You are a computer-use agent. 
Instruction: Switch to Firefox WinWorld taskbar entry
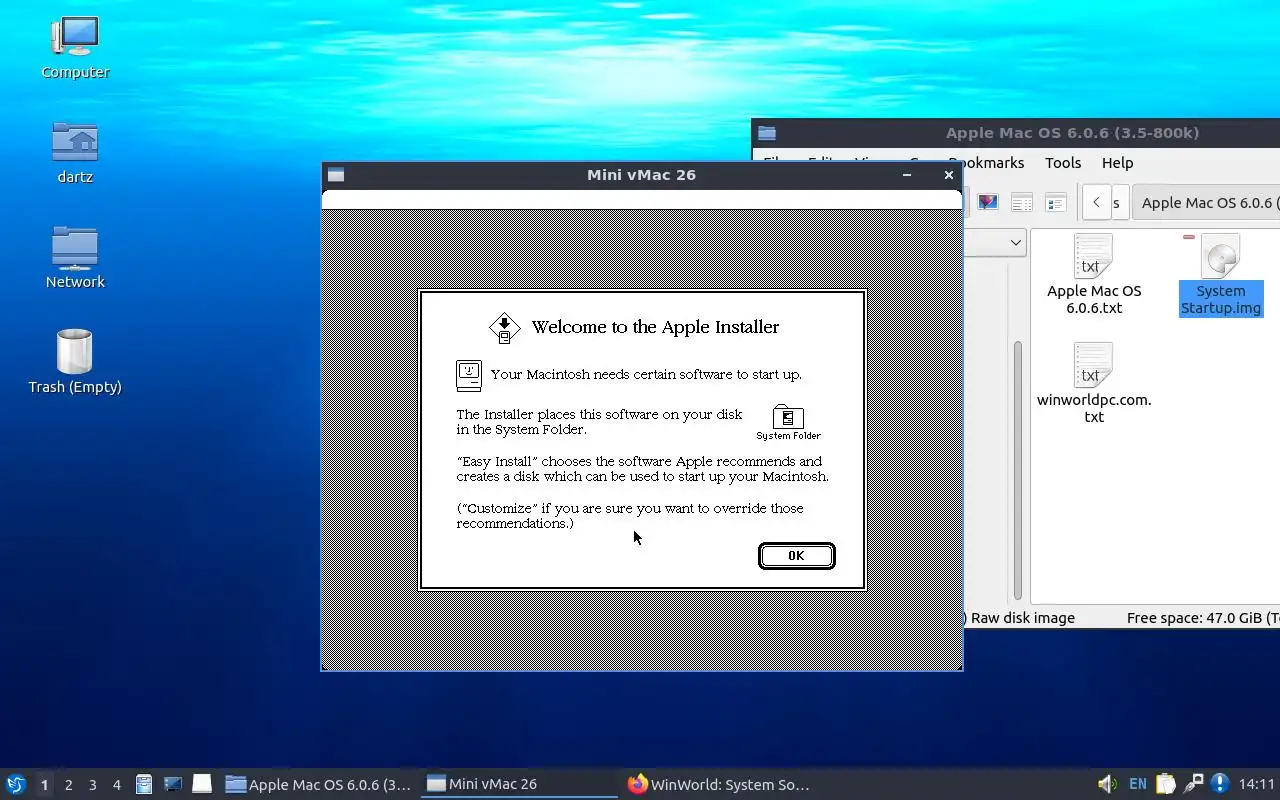[x=719, y=785]
